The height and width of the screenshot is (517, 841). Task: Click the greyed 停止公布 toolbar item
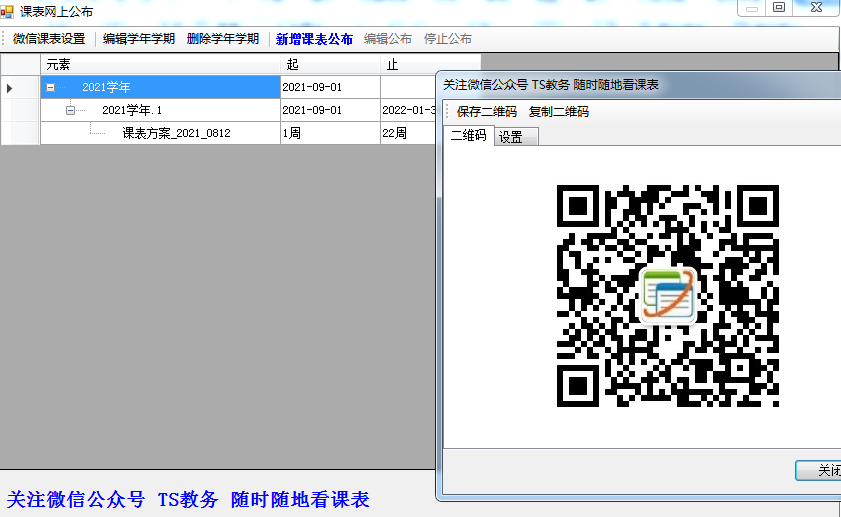coord(448,39)
